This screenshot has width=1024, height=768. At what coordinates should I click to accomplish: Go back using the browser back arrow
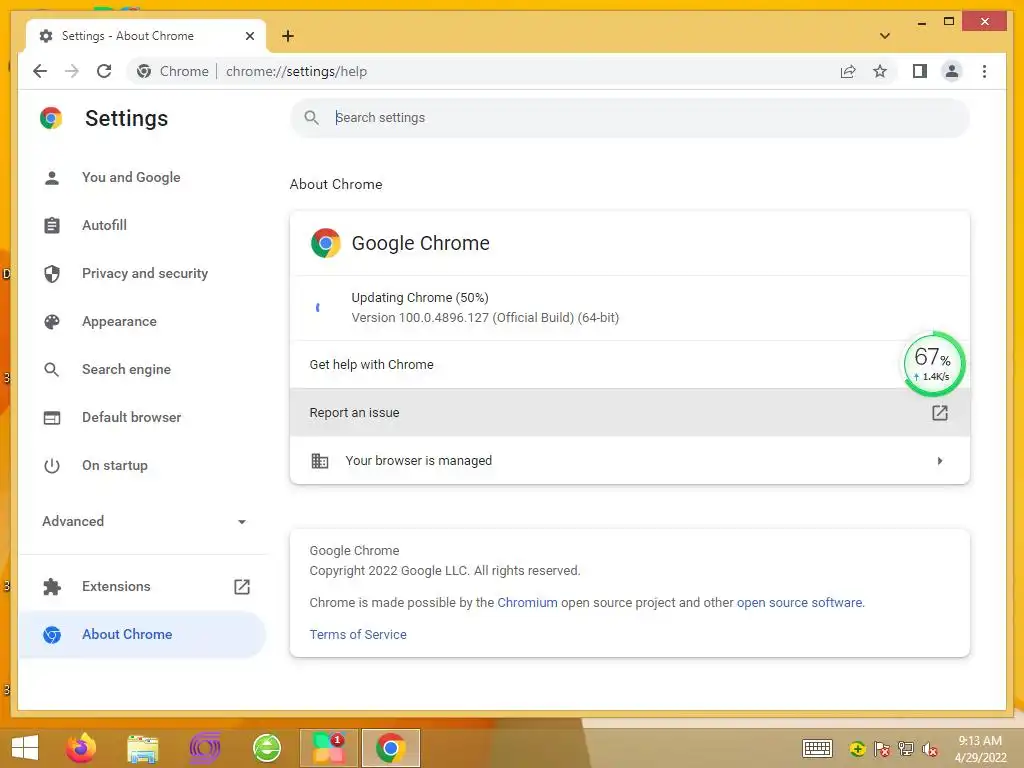40,71
